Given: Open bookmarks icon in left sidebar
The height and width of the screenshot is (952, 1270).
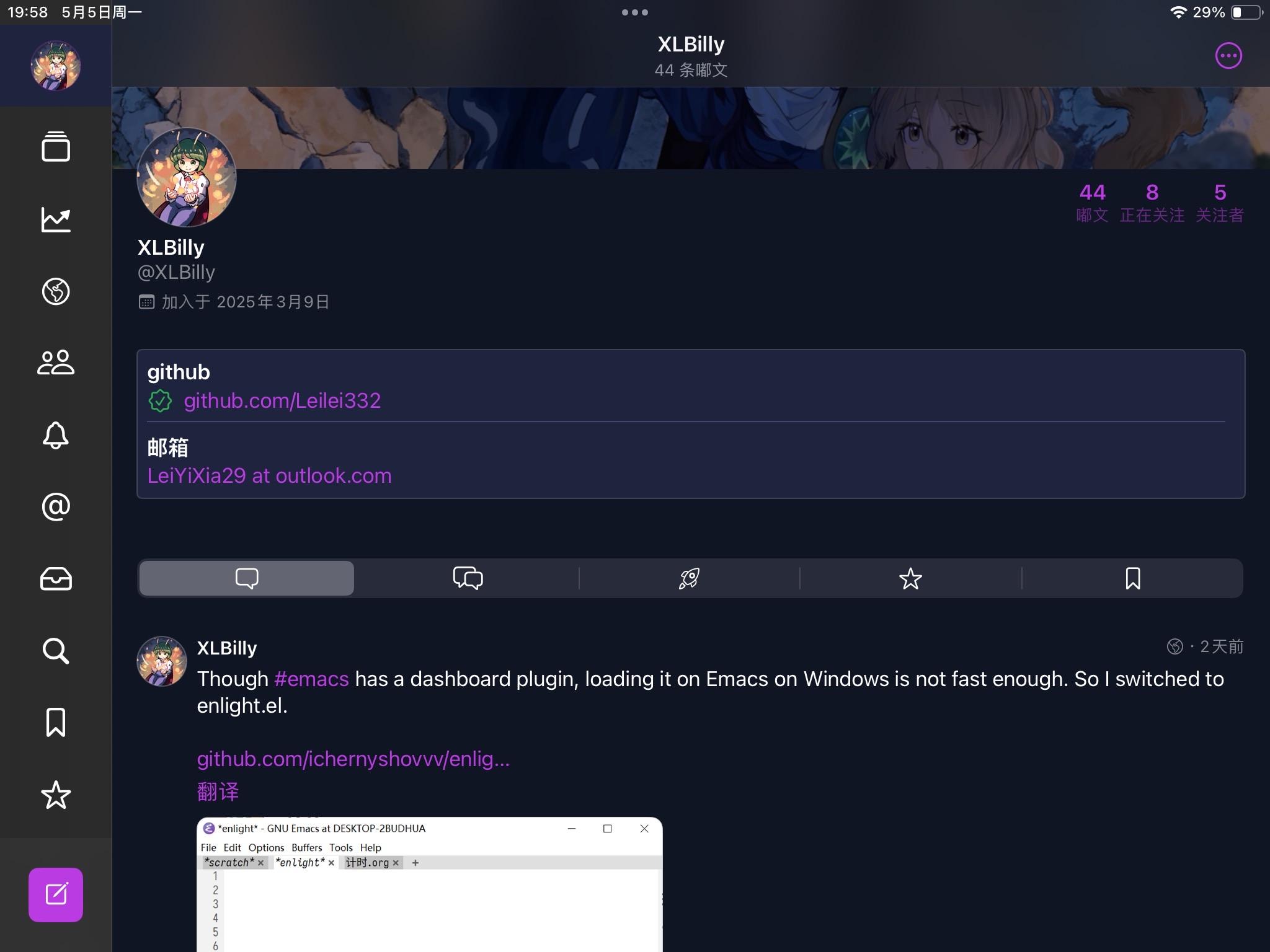Looking at the screenshot, I should tap(56, 723).
